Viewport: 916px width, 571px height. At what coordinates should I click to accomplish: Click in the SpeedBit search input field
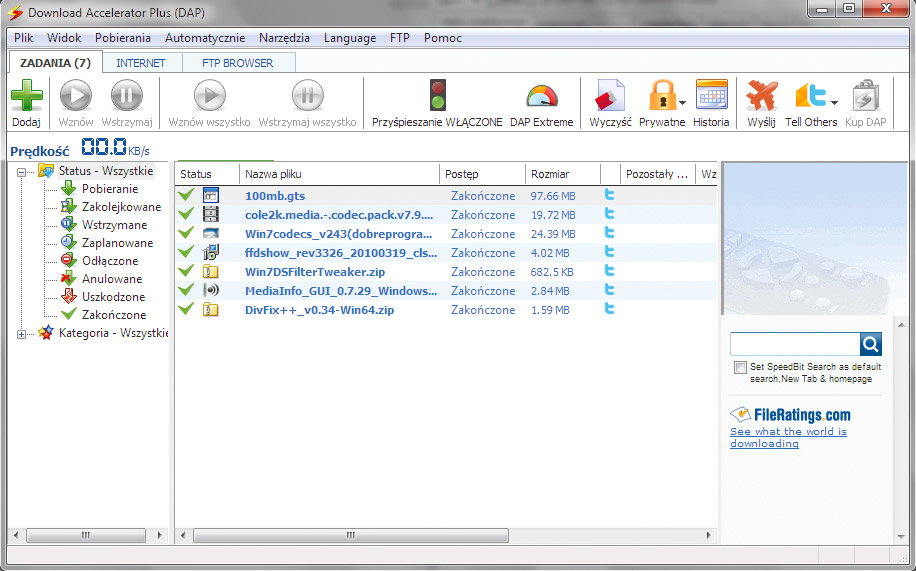click(795, 344)
